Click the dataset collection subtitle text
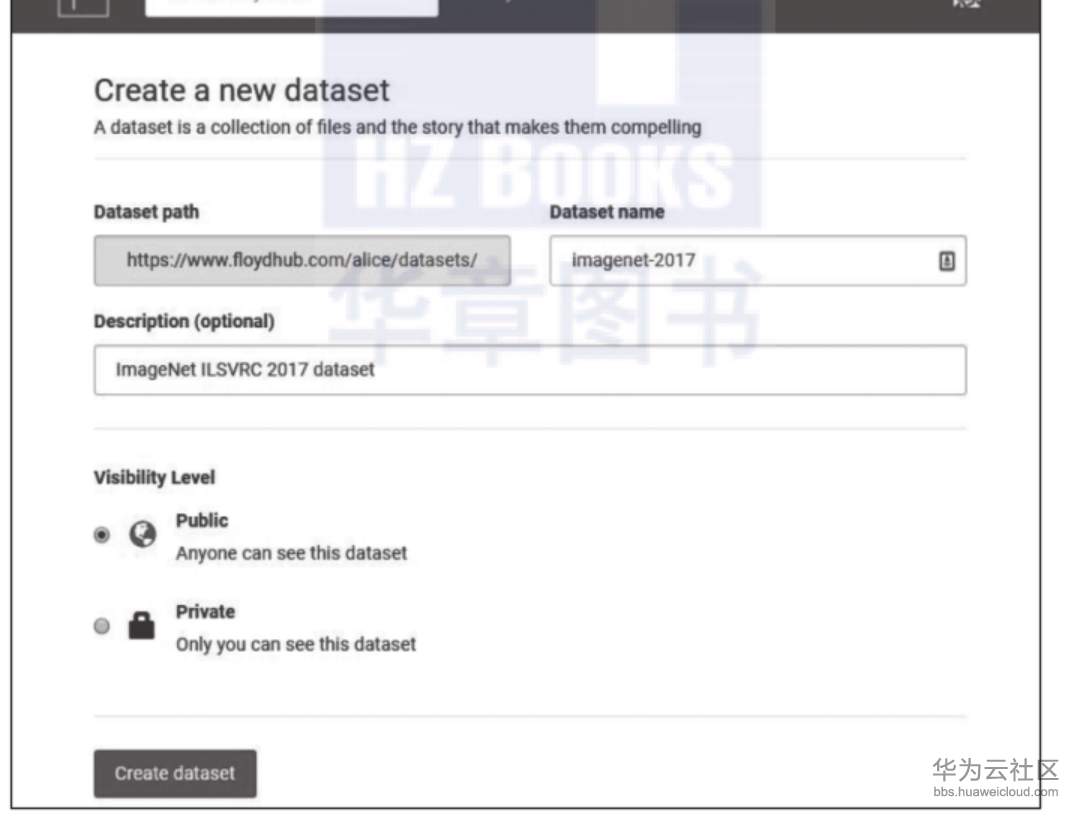 coord(398,128)
